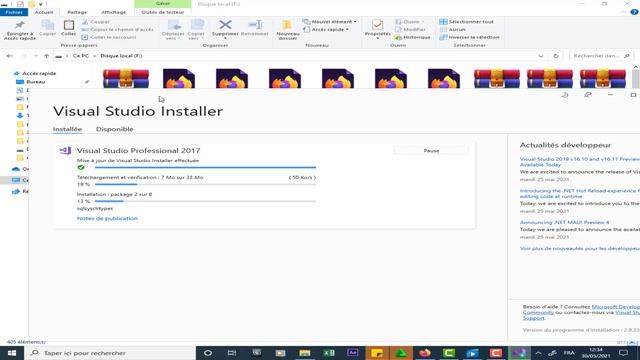Click Voir plus de nouveautés link
The image size is (640, 360).
[580, 249]
